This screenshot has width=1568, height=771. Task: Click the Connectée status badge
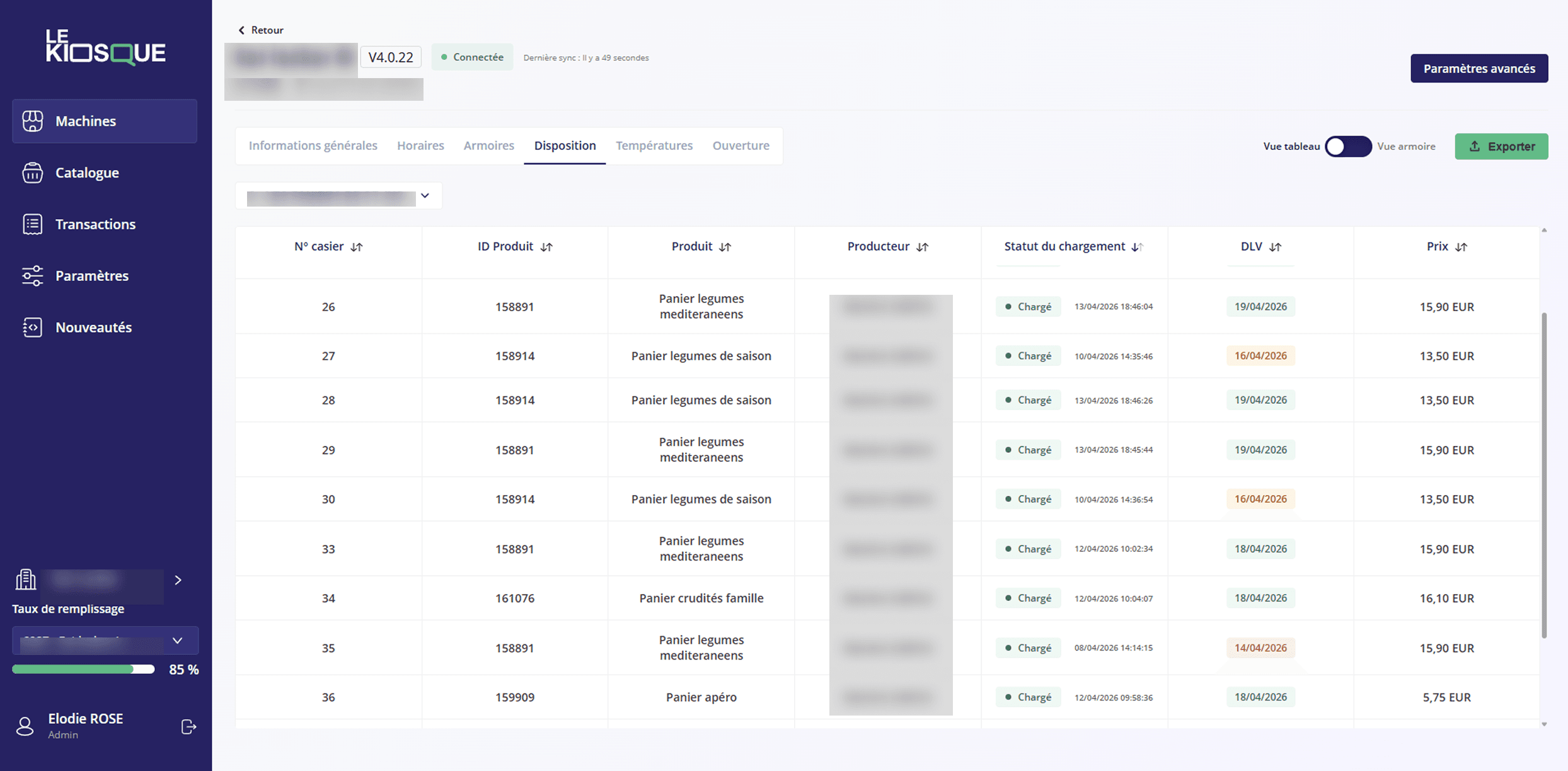pyautogui.click(x=472, y=57)
